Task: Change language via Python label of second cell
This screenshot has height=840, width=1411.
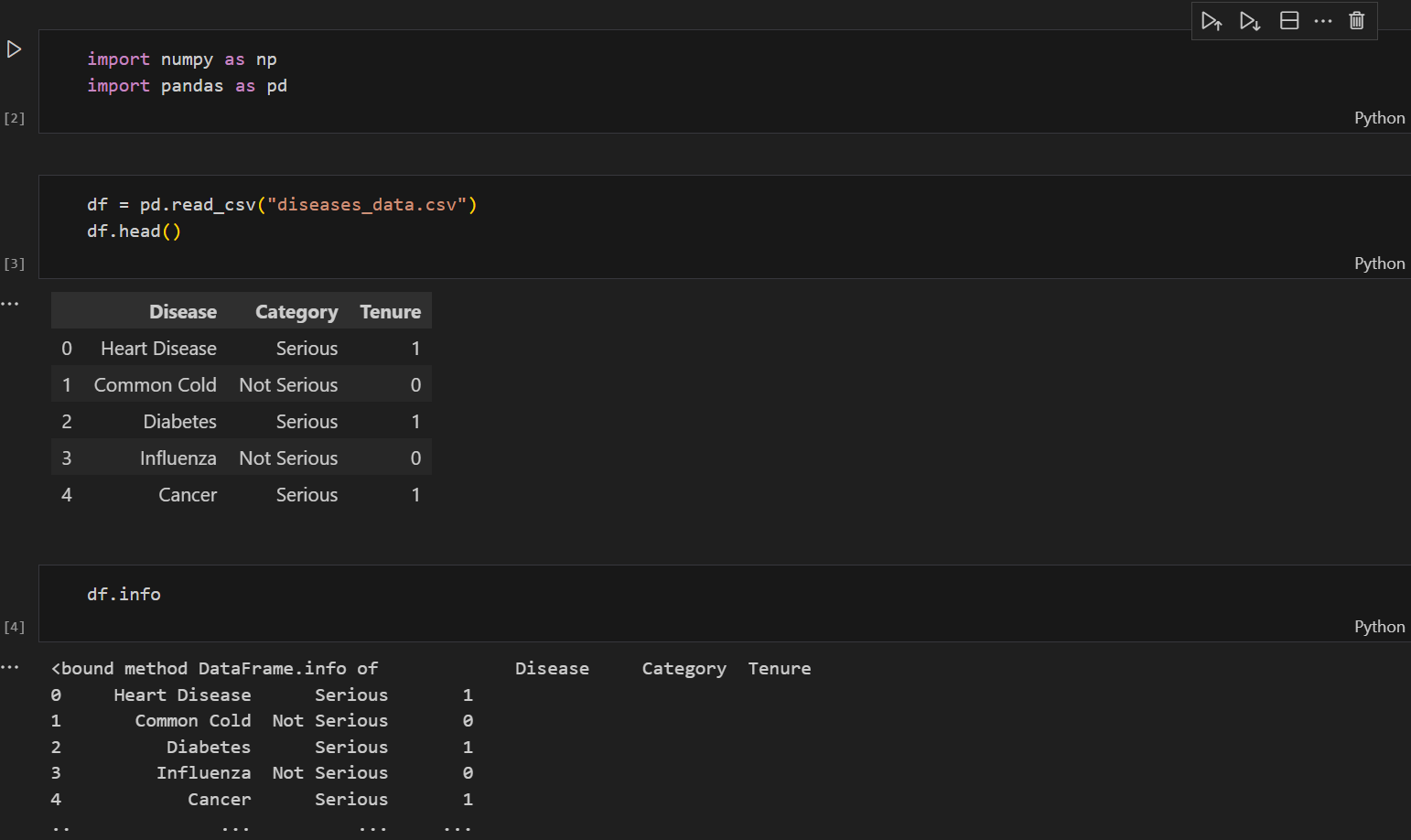Action: [x=1379, y=263]
